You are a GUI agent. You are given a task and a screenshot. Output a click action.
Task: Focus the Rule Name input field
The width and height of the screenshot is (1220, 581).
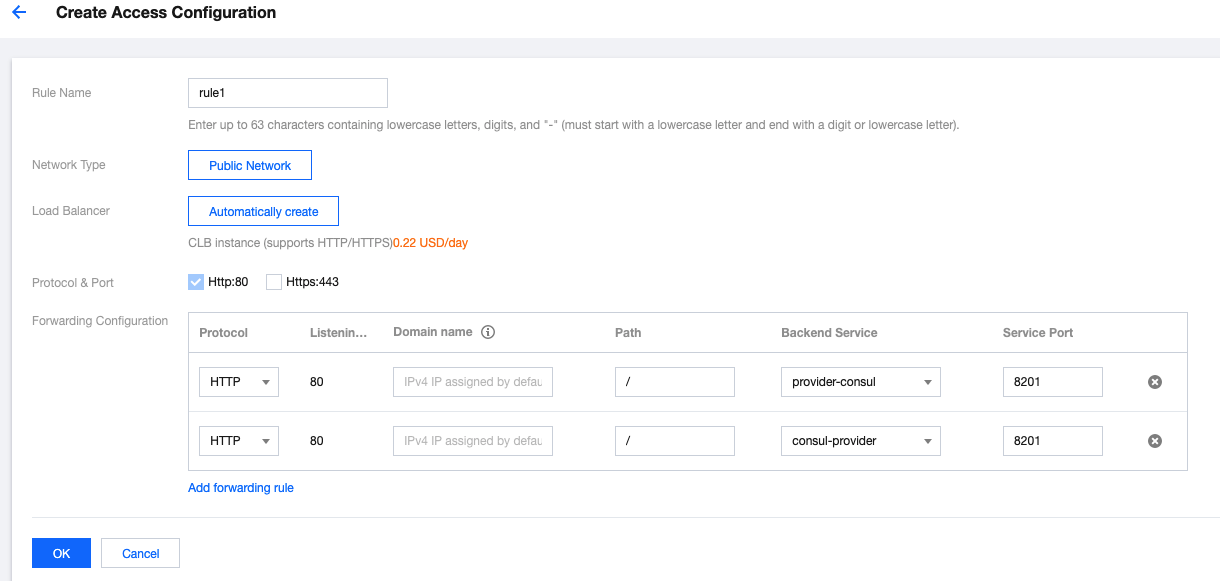(x=287, y=93)
